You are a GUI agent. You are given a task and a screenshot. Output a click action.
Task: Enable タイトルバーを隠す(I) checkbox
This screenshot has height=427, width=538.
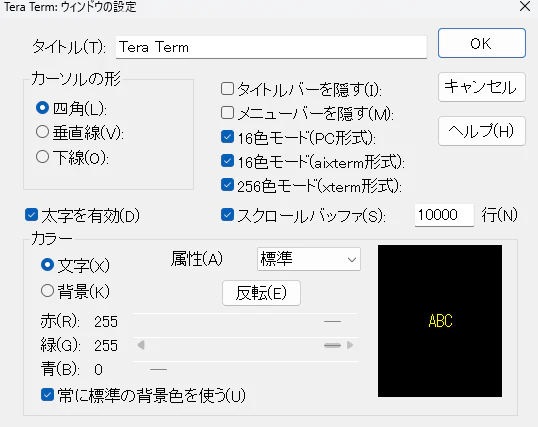(x=227, y=89)
